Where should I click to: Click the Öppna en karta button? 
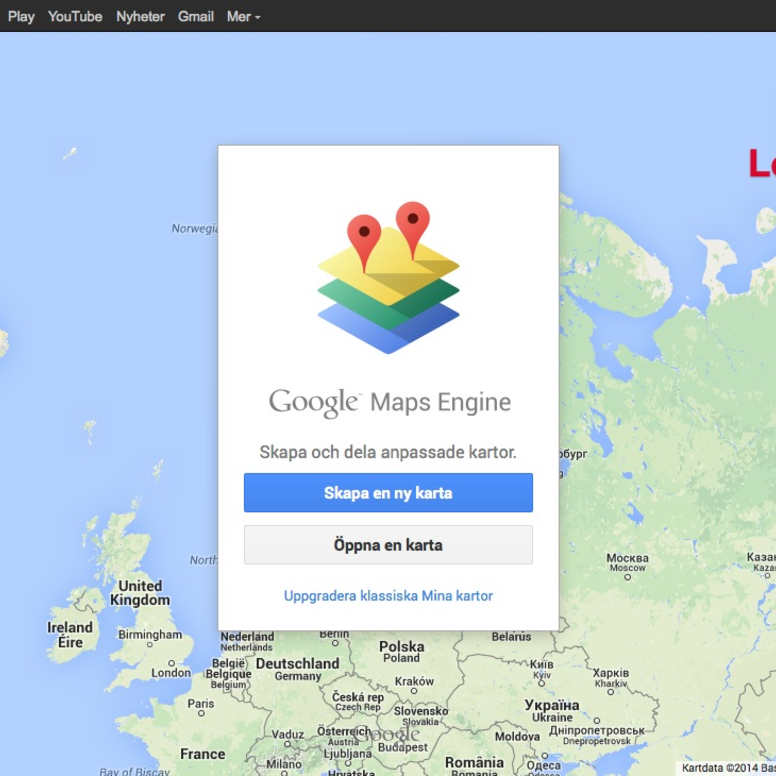pos(388,545)
